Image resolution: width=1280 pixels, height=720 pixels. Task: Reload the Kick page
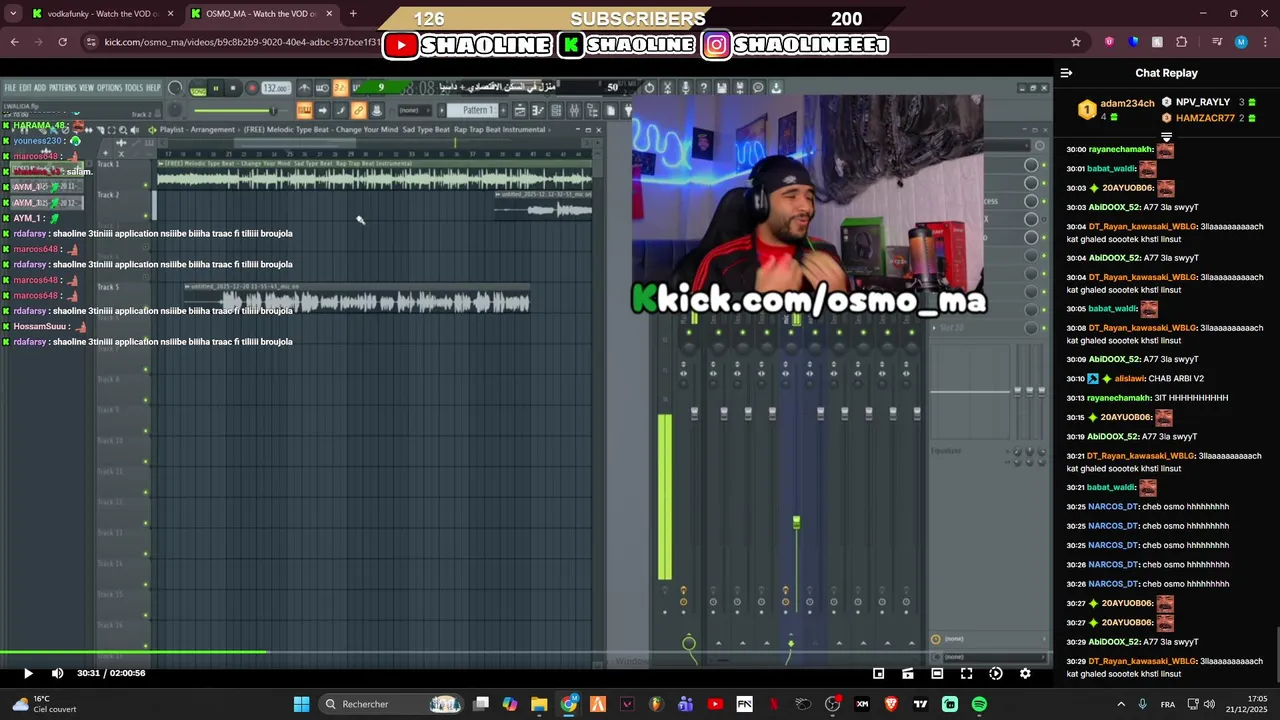pyautogui.click(x=62, y=42)
